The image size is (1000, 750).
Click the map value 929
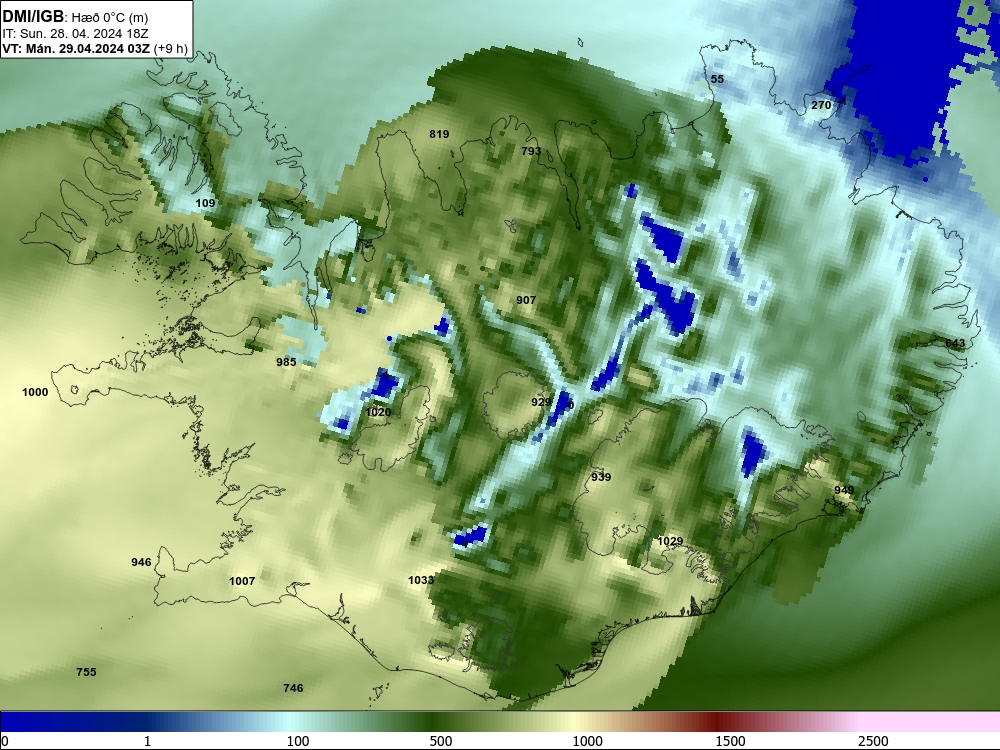541,402
